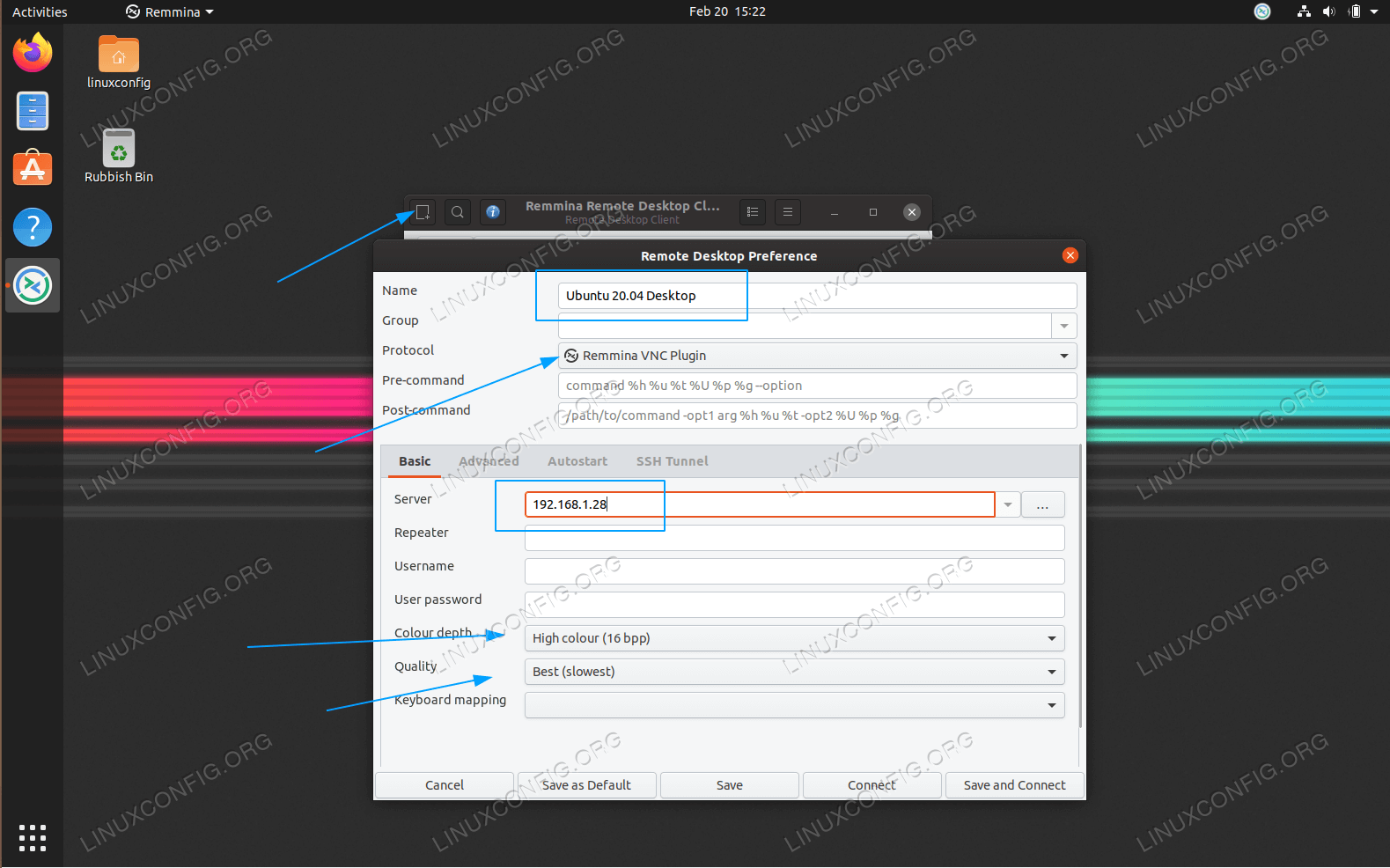
Task: Click the battery icon in top bar
Action: [1355, 11]
